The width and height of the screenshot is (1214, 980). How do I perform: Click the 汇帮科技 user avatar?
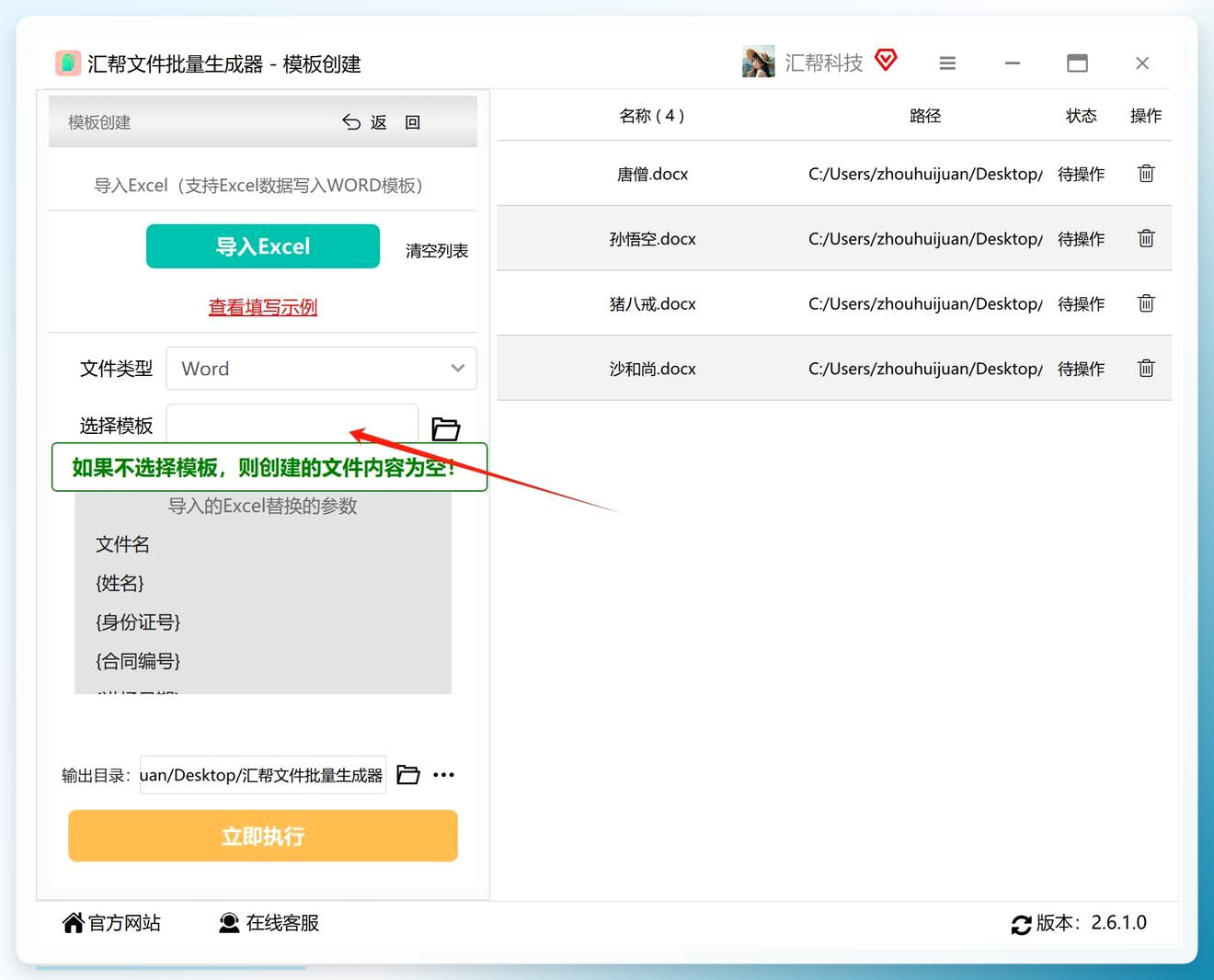click(759, 63)
